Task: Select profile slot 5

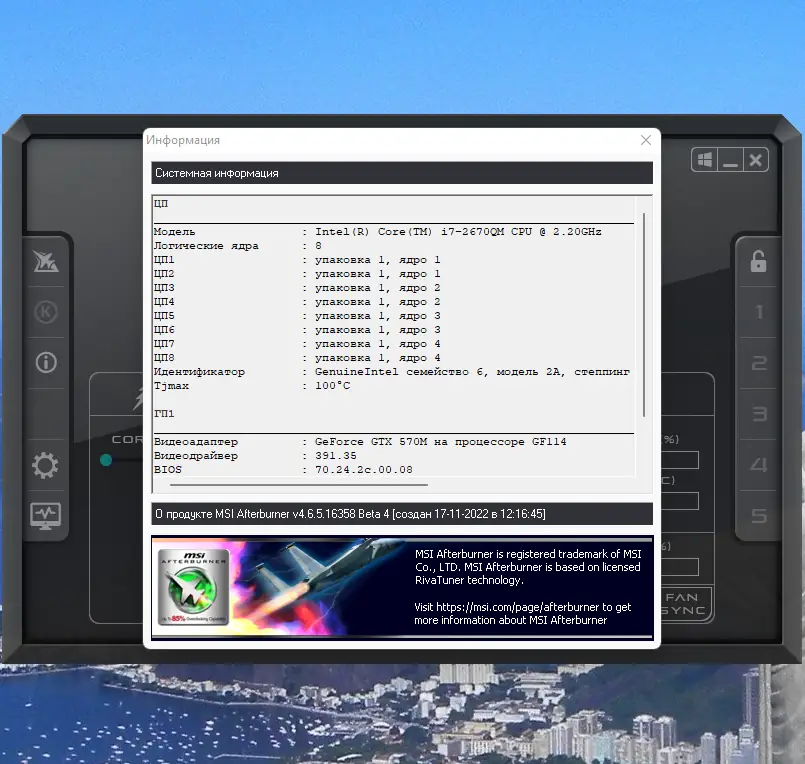Action: (759, 515)
